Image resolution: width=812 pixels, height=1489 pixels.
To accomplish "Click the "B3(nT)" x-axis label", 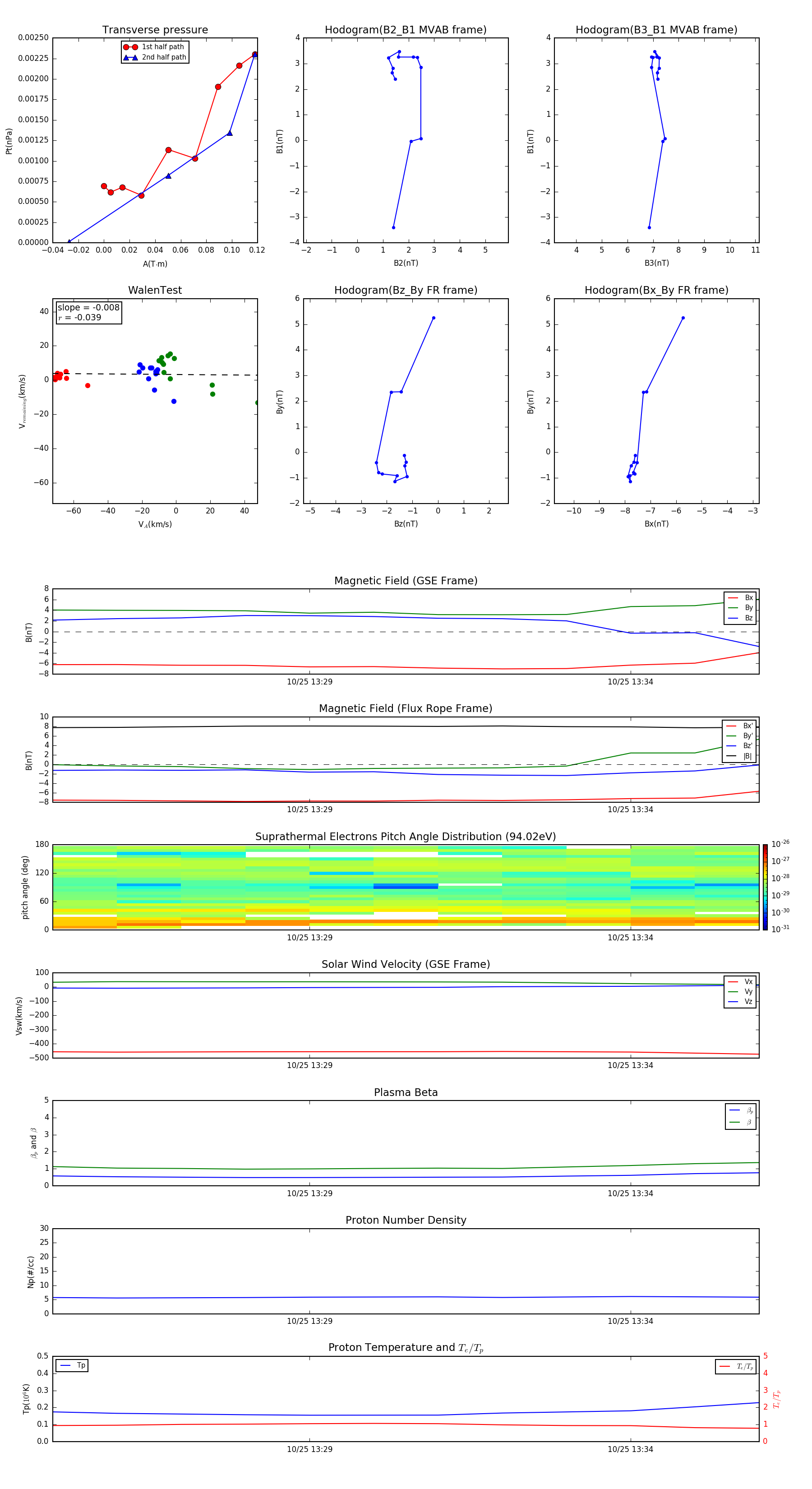I will (656, 263).
